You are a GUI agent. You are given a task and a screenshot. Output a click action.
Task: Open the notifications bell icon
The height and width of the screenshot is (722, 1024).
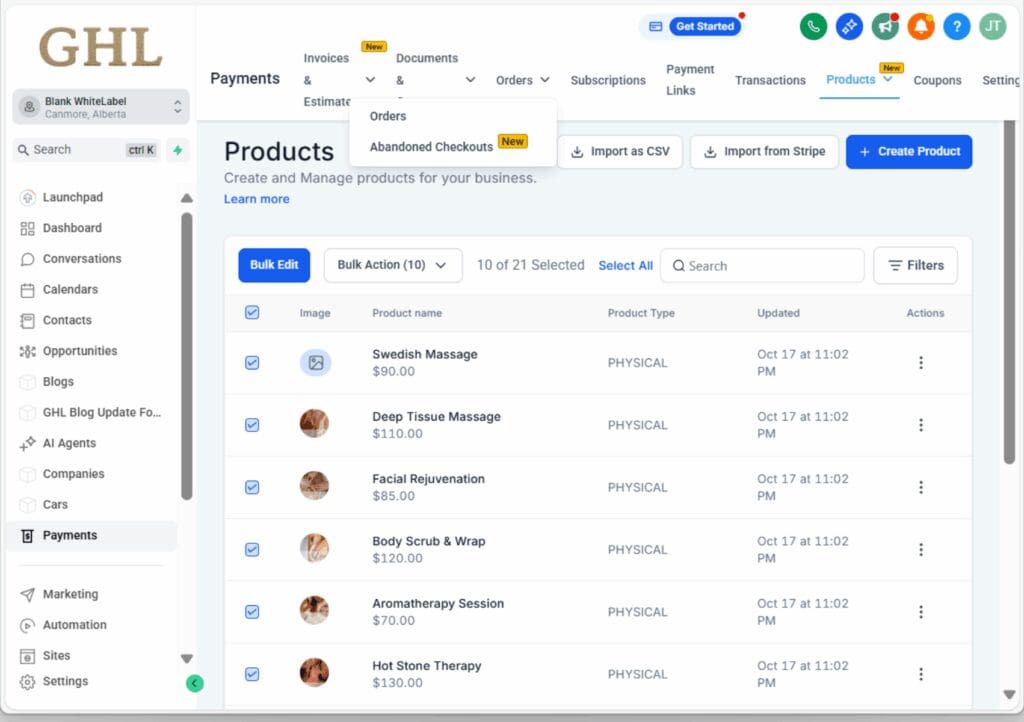click(920, 26)
